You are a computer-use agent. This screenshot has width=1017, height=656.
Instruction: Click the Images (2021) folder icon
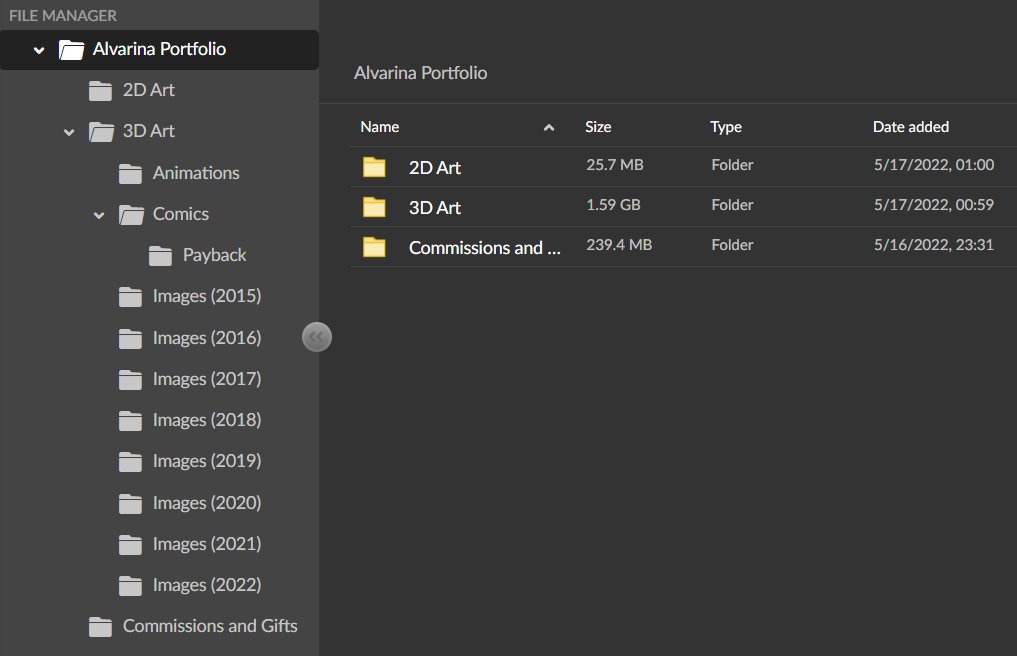(130, 544)
